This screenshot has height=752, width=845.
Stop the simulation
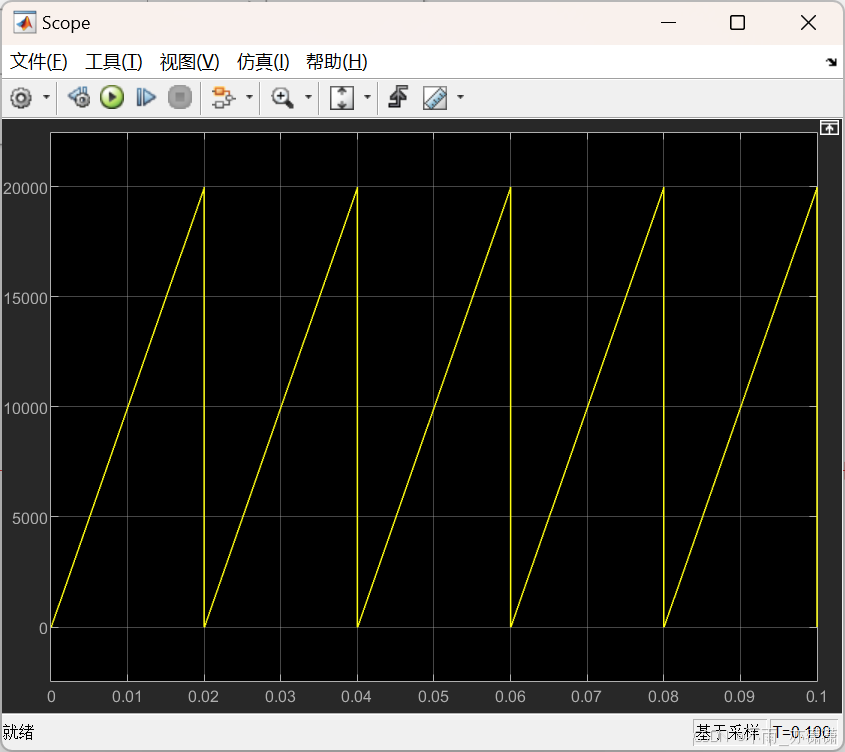180,98
